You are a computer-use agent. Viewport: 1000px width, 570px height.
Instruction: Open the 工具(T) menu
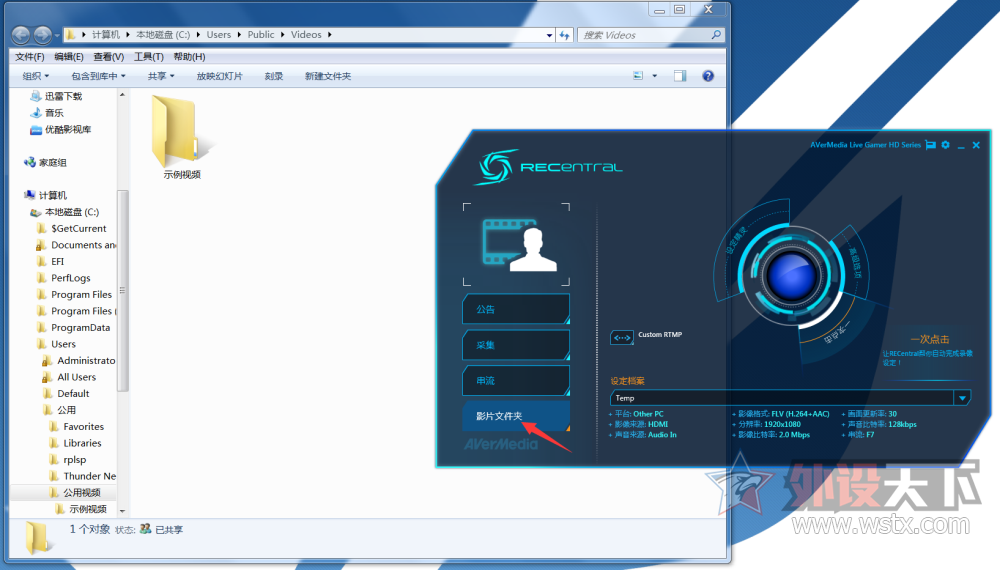pyautogui.click(x=149, y=57)
